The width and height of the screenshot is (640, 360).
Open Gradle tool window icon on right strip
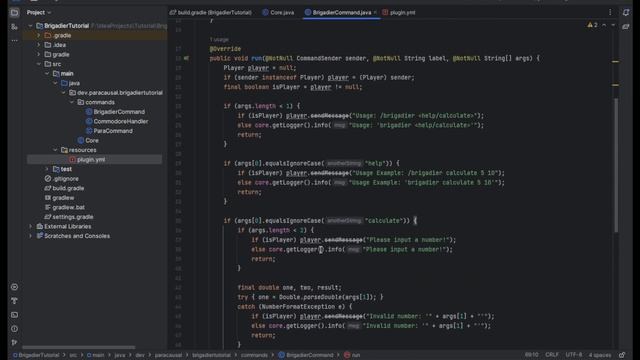point(626,27)
